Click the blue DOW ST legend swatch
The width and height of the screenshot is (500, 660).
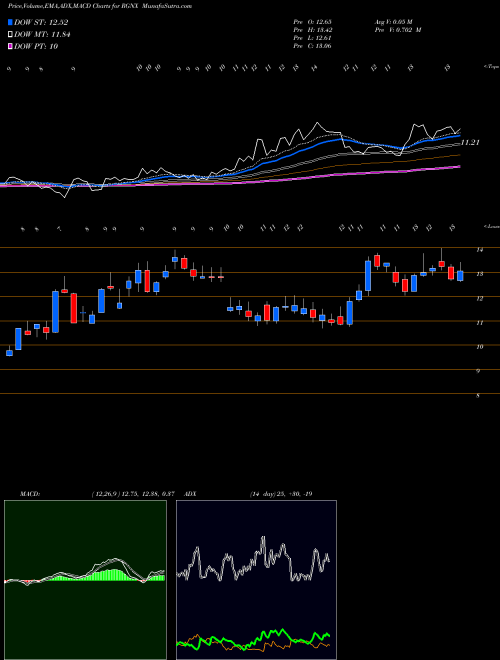(11, 22)
